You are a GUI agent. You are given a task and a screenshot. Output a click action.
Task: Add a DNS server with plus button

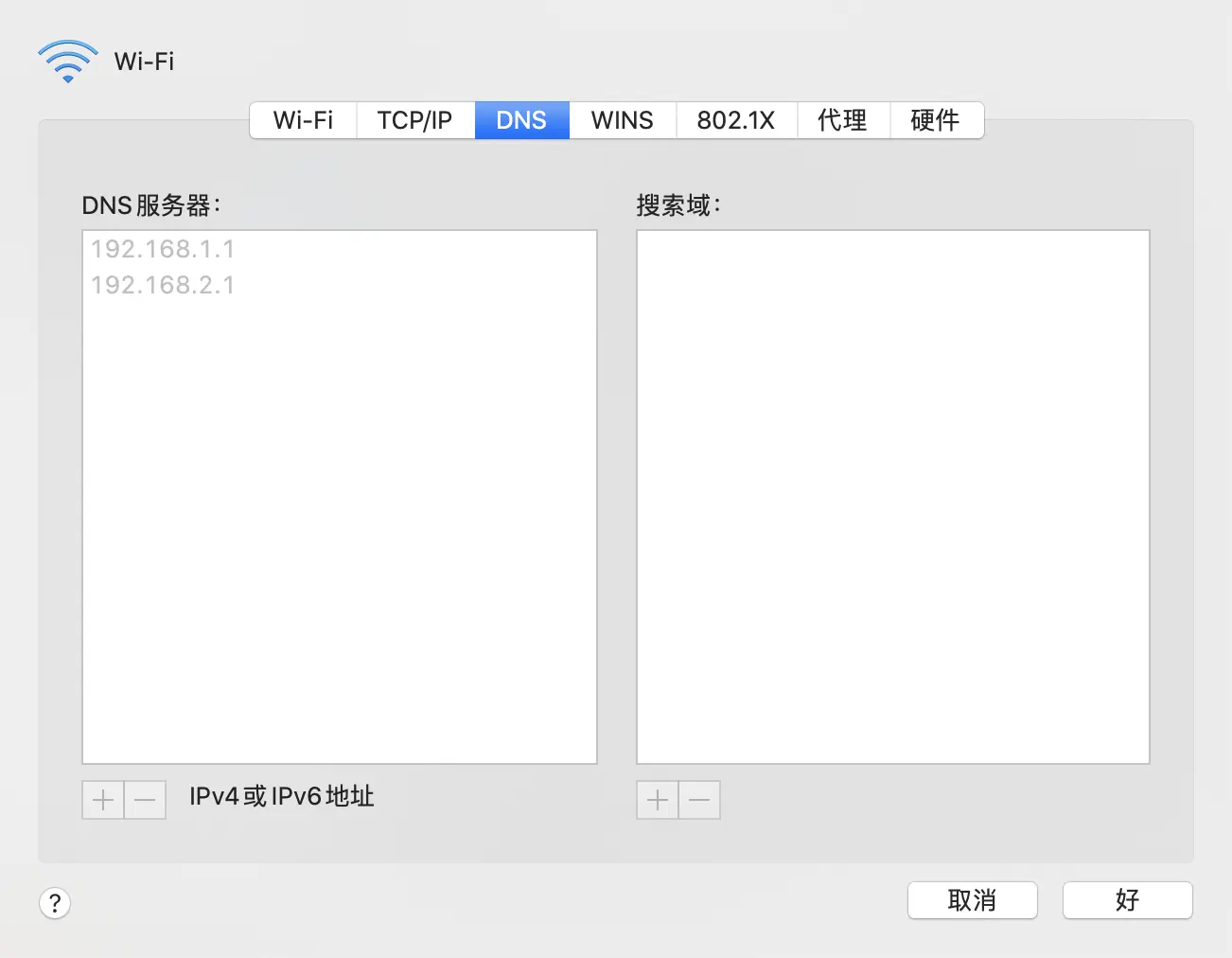pyautogui.click(x=103, y=800)
